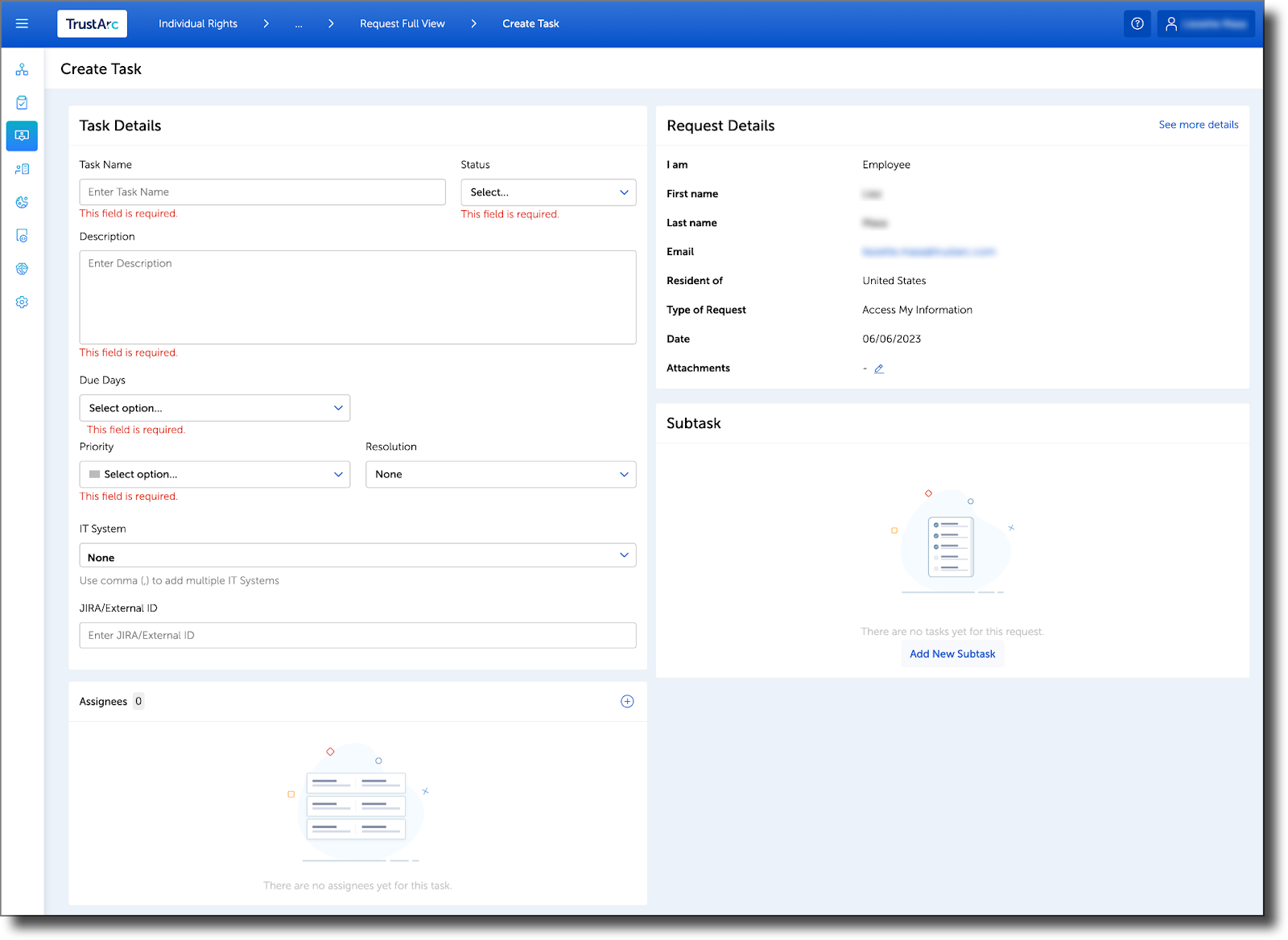Select the assessments clipboard icon in sidebar

pyautogui.click(x=22, y=102)
